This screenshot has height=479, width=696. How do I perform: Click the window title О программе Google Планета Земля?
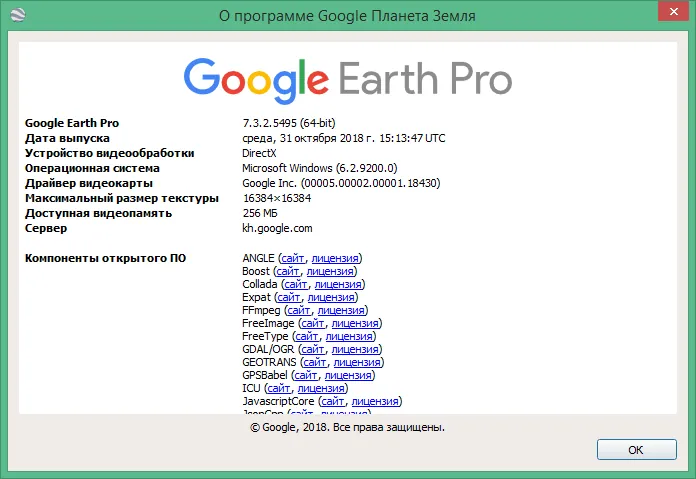pos(347,16)
